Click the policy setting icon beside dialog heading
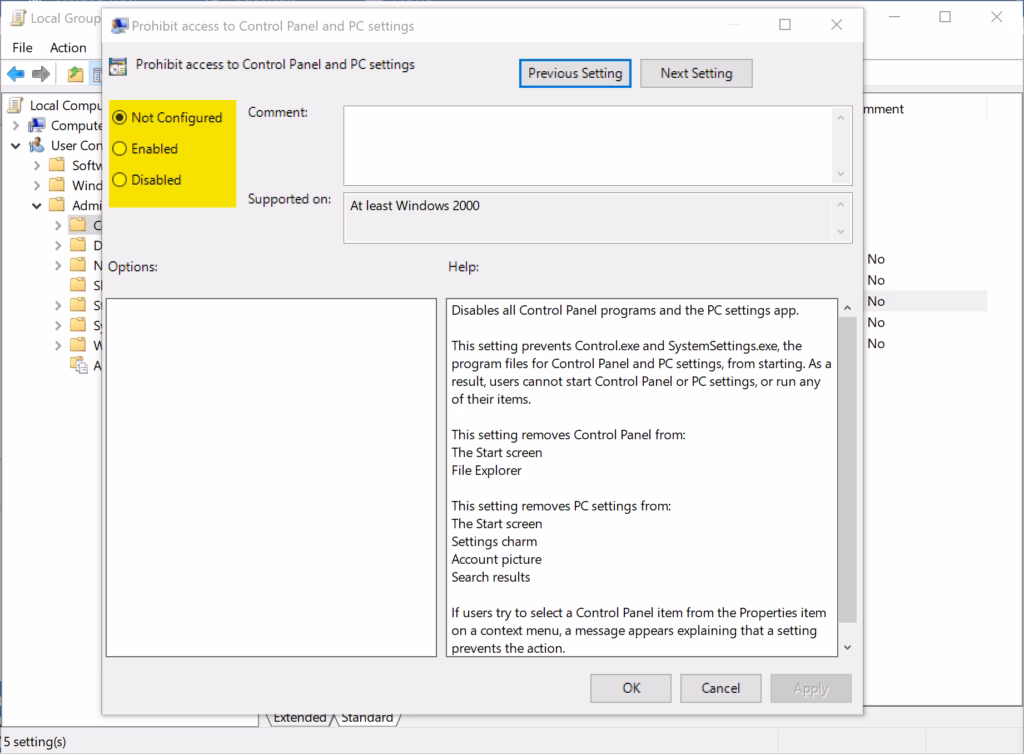This screenshot has width=1024, height=754. [x=118, y=66]
